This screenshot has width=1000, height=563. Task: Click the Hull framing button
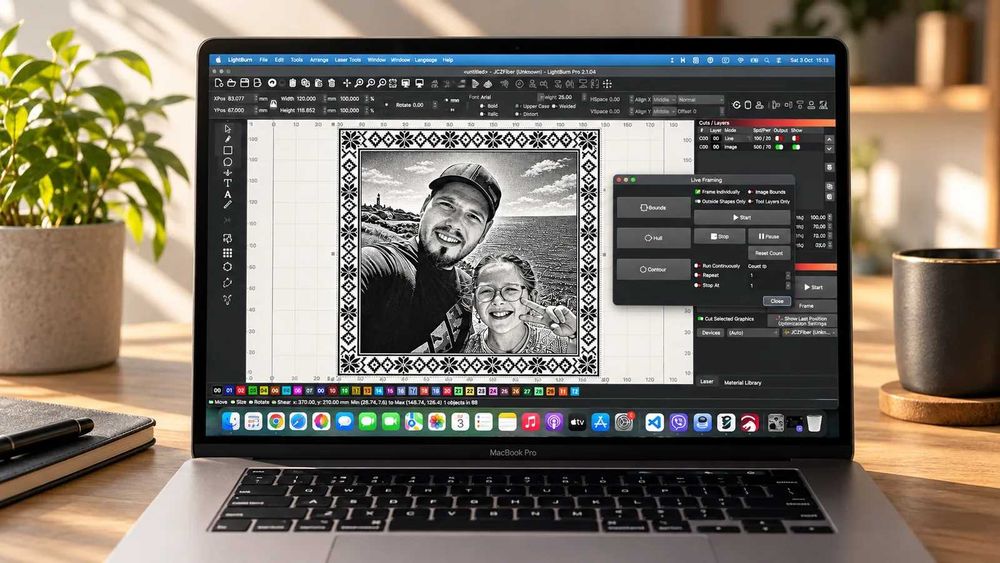(x=653, y=238)
